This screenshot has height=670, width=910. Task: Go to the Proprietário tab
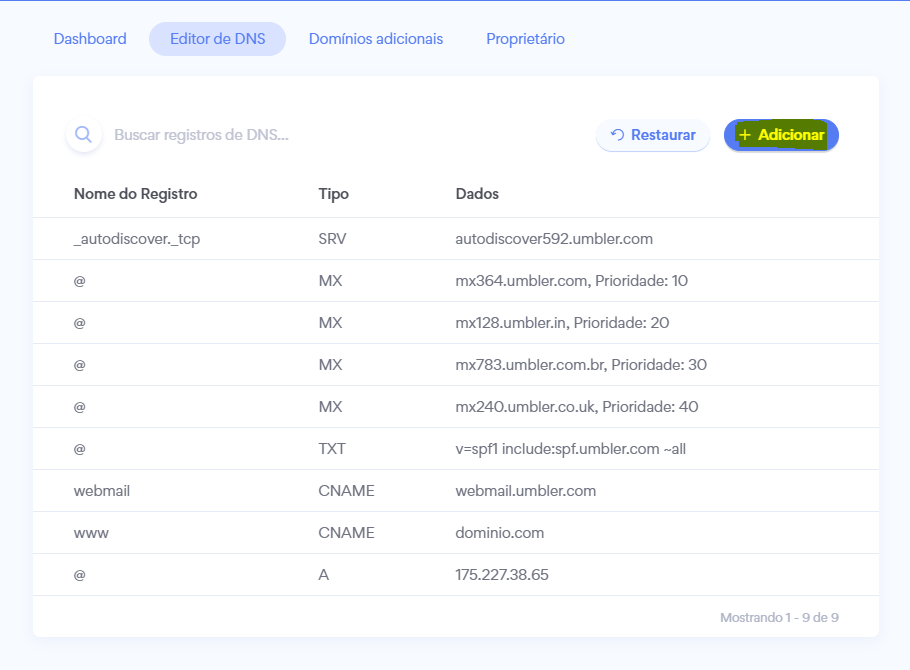pyautogui.click(x=525, y=39)
